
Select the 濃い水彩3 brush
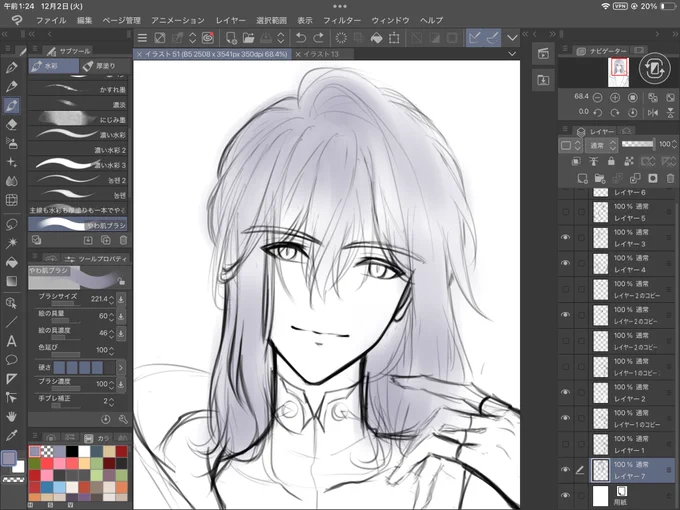click(78, 164)
